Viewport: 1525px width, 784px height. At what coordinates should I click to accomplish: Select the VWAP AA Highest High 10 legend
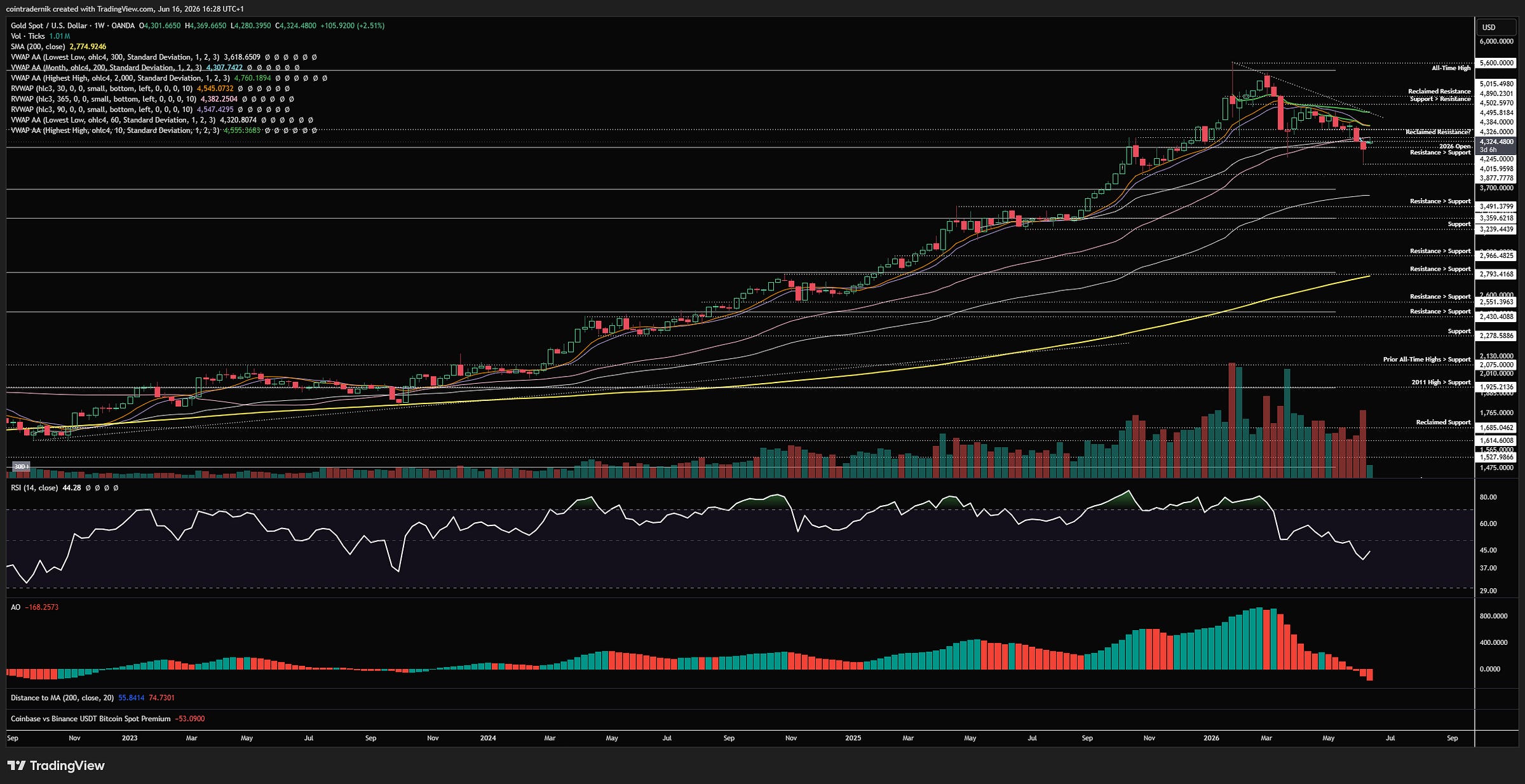click(115, 131)
